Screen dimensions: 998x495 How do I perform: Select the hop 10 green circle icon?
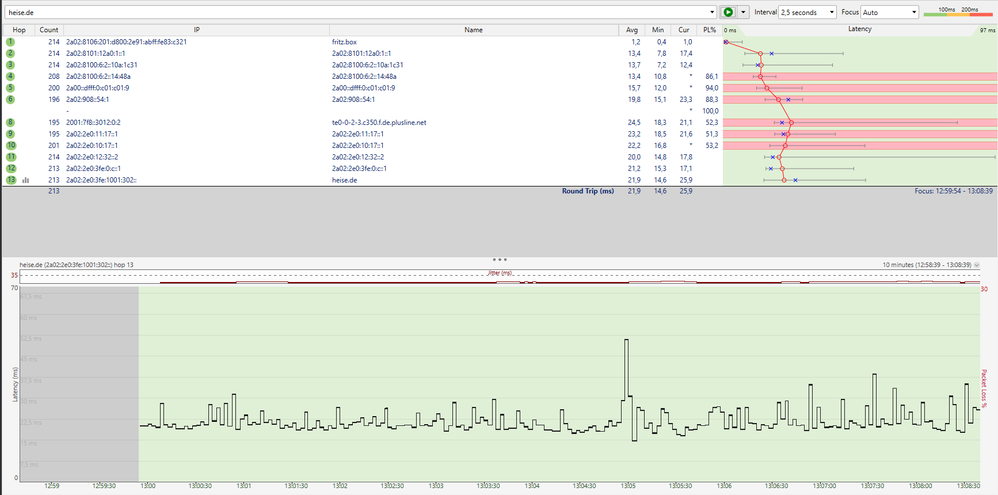click(x=11, y=145)
